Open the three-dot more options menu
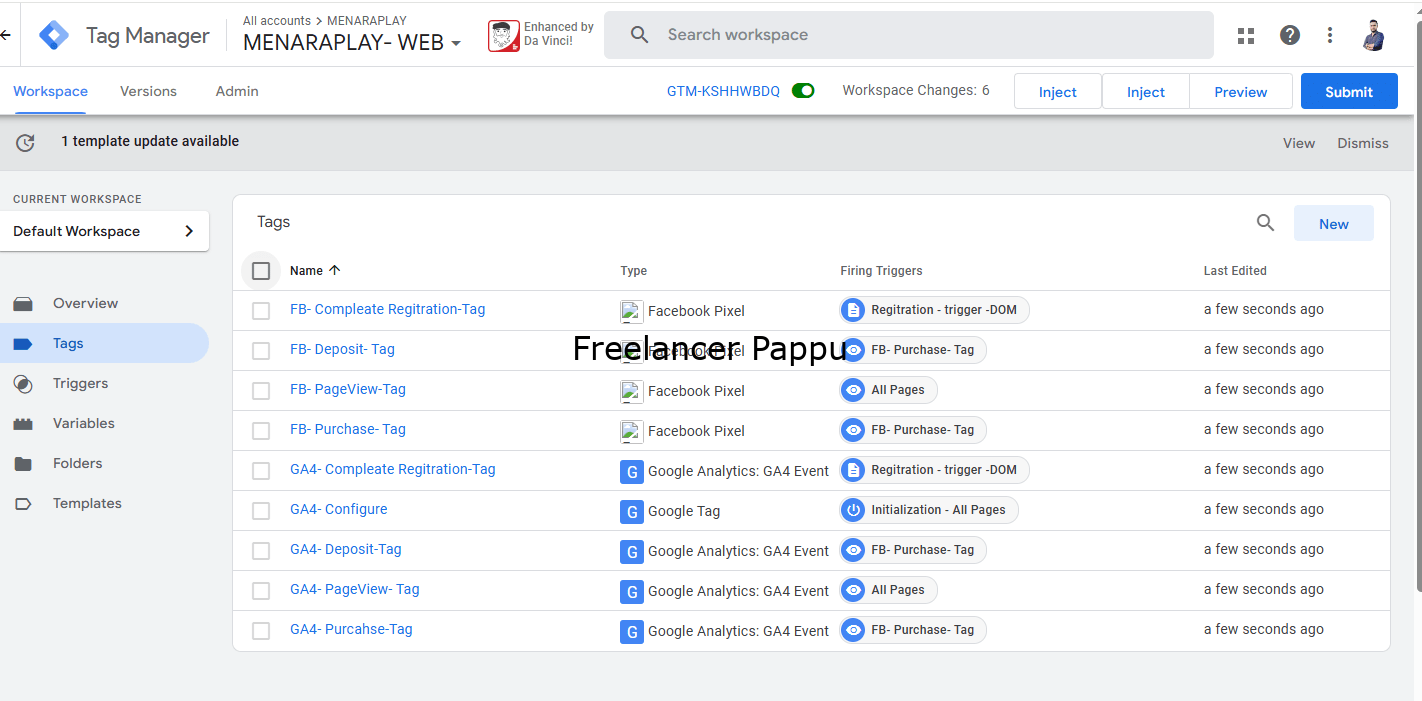The width and height of the screenshot is (1422, 701). click(1330, 35)
